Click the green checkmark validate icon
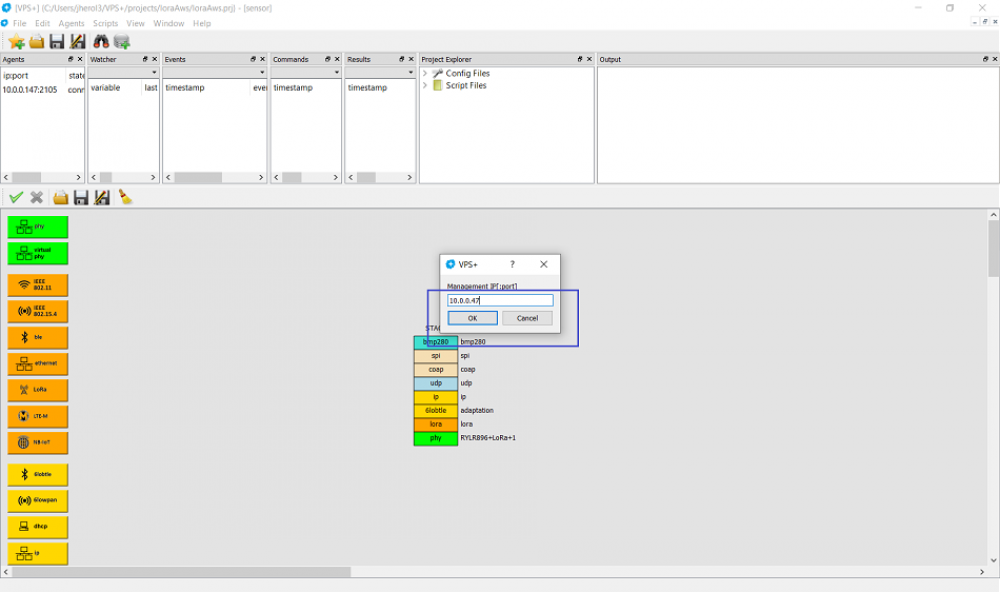 pos(16,198)
